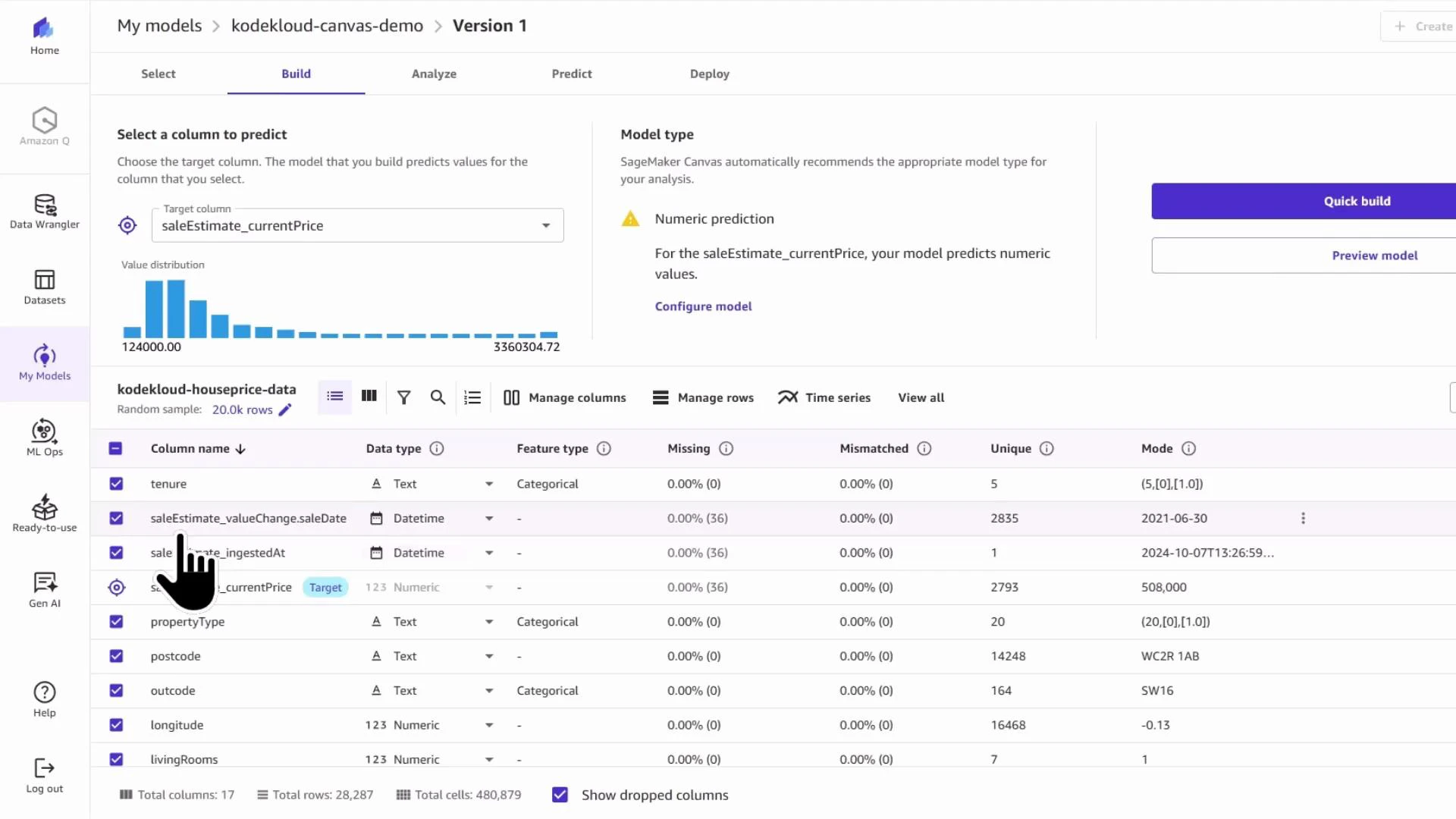
Task: Toggle the select-all checkbox in the table header
Action: 116,448
